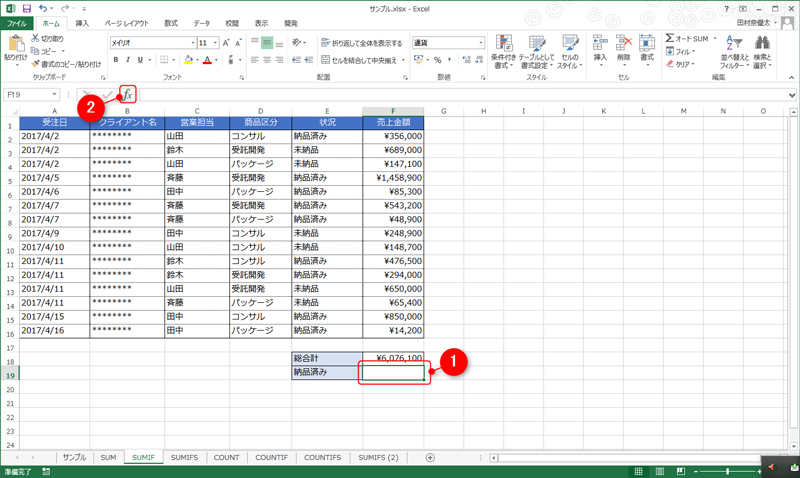Switch to the View (表示) ribbon tab

tap(261, 23)
